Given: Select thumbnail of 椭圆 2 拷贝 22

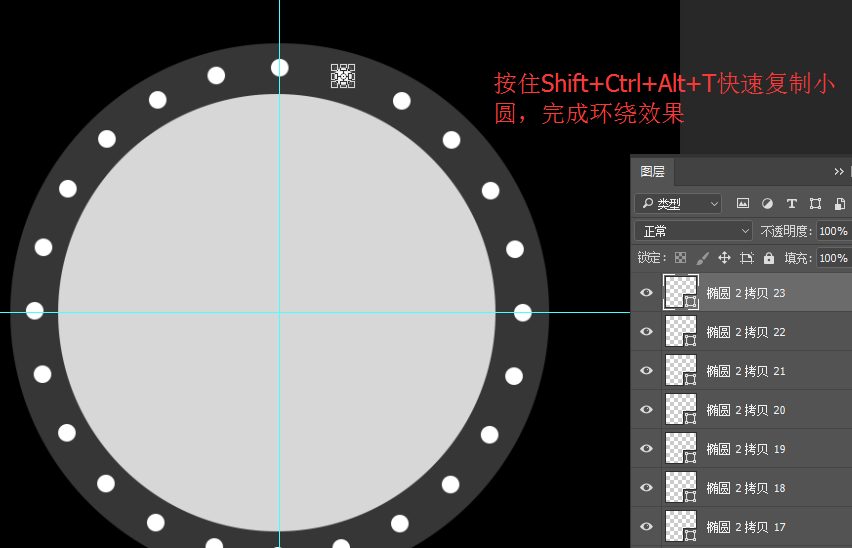Looking at the screenshot, I should coord(681,331).
